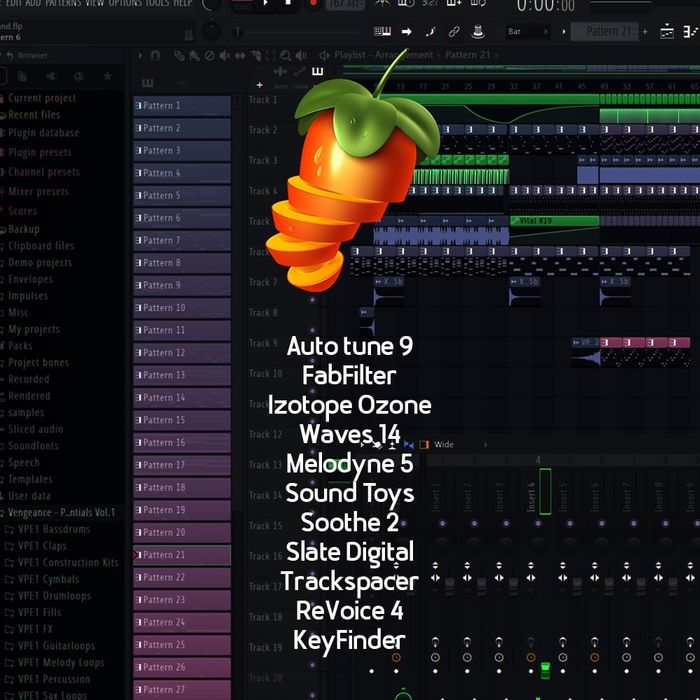The height and width of the screenshot is (700, 700).
Task: Add a playlist track with the plus icon
Action: (x=259, y=85)
